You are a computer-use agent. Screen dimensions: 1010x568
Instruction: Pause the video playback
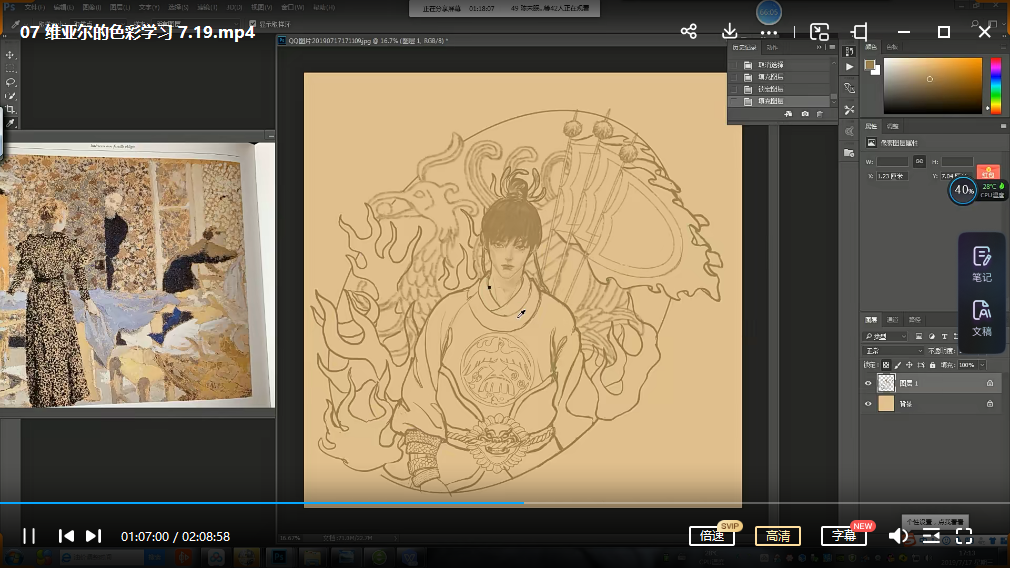click(x=29, y=536)
